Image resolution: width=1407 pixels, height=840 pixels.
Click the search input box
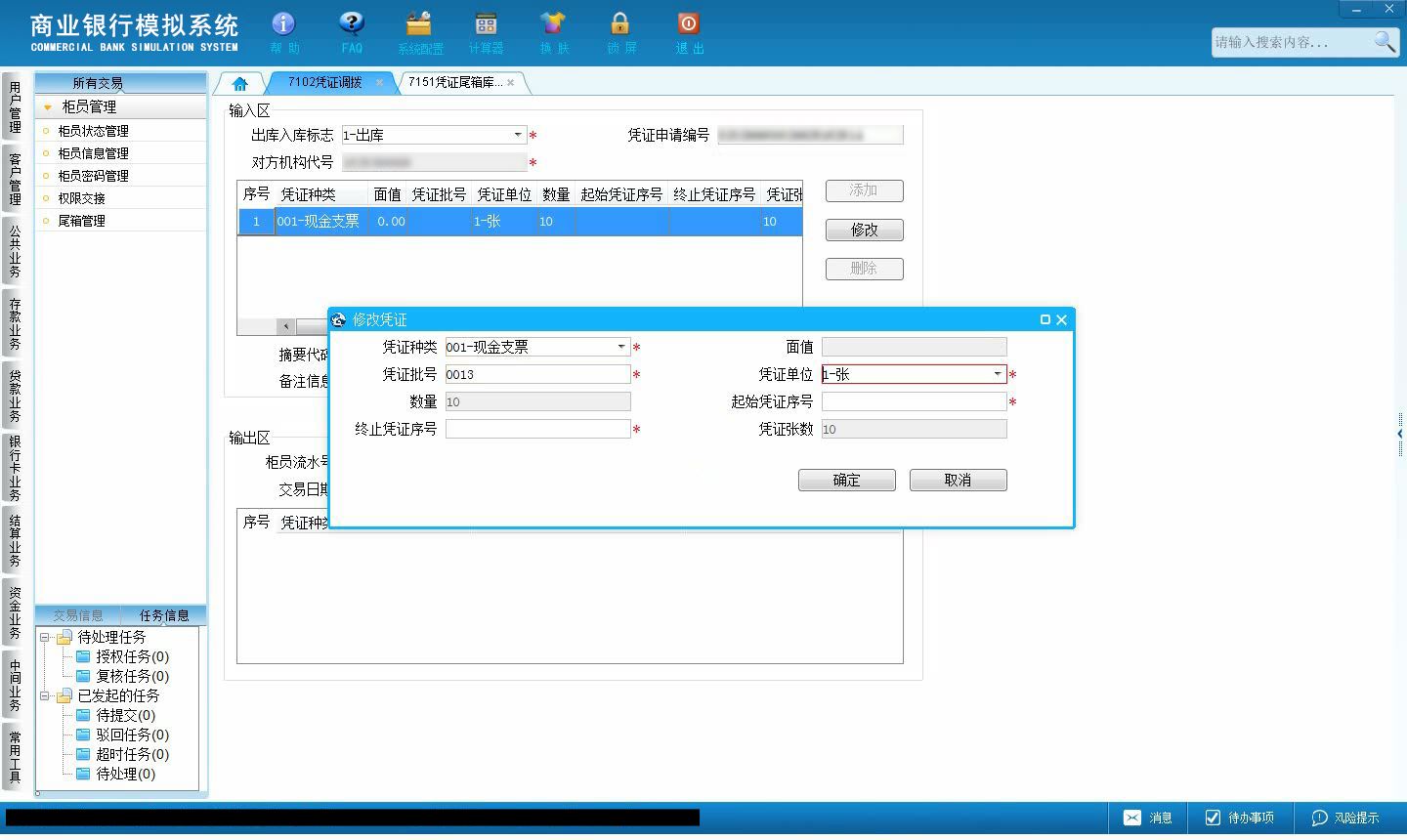click(1292, 42)
